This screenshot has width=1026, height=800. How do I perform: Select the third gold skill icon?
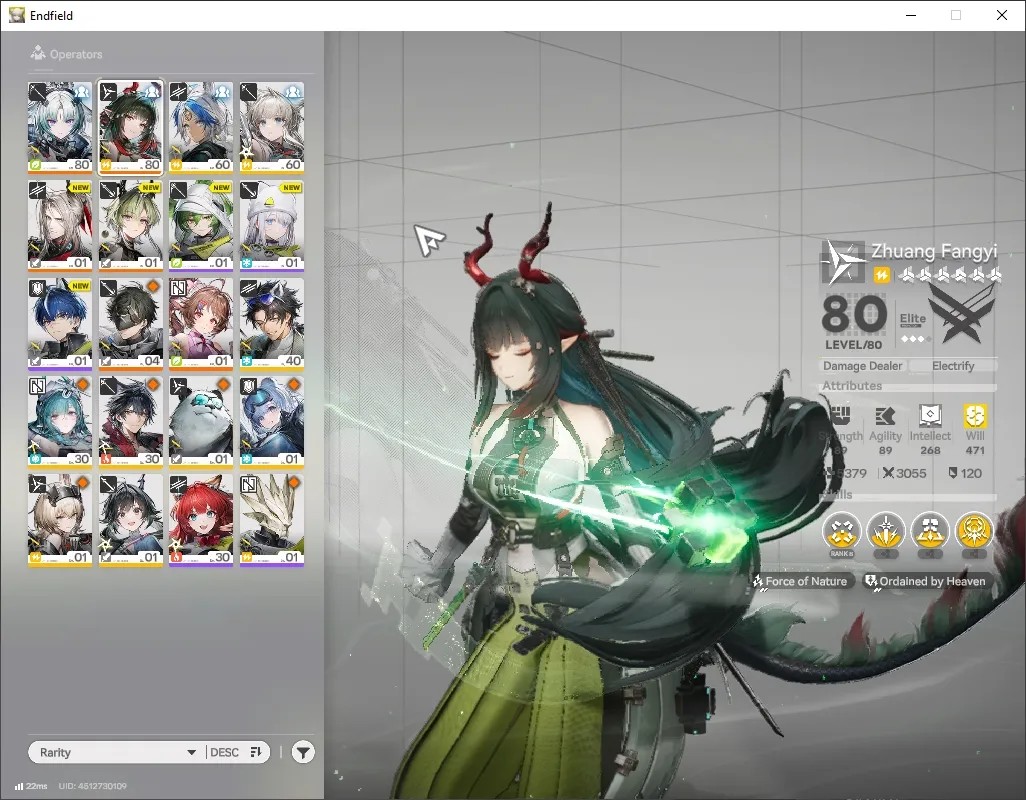[929, 531]
